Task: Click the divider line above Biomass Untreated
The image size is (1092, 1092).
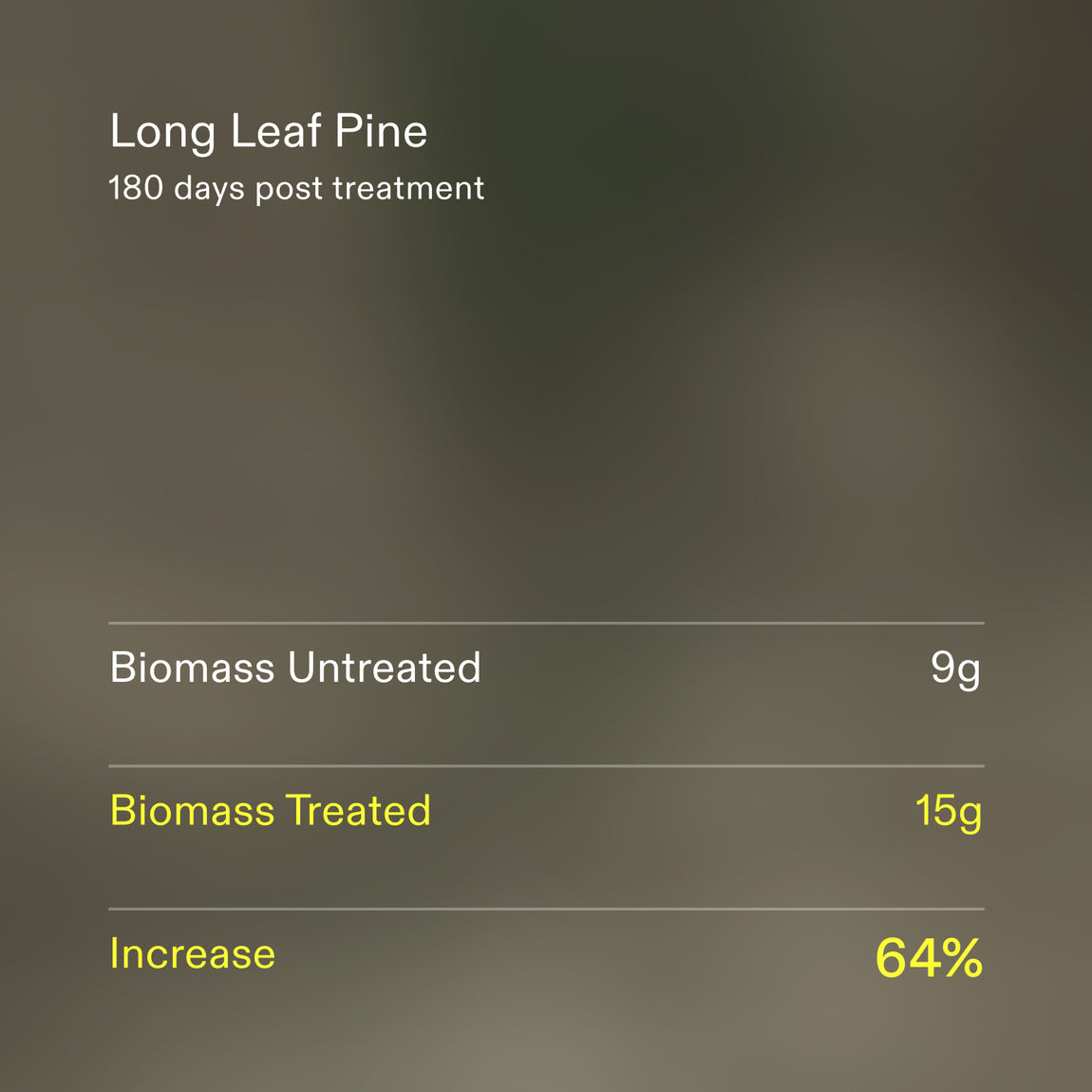Action: [x=546, y=623]
